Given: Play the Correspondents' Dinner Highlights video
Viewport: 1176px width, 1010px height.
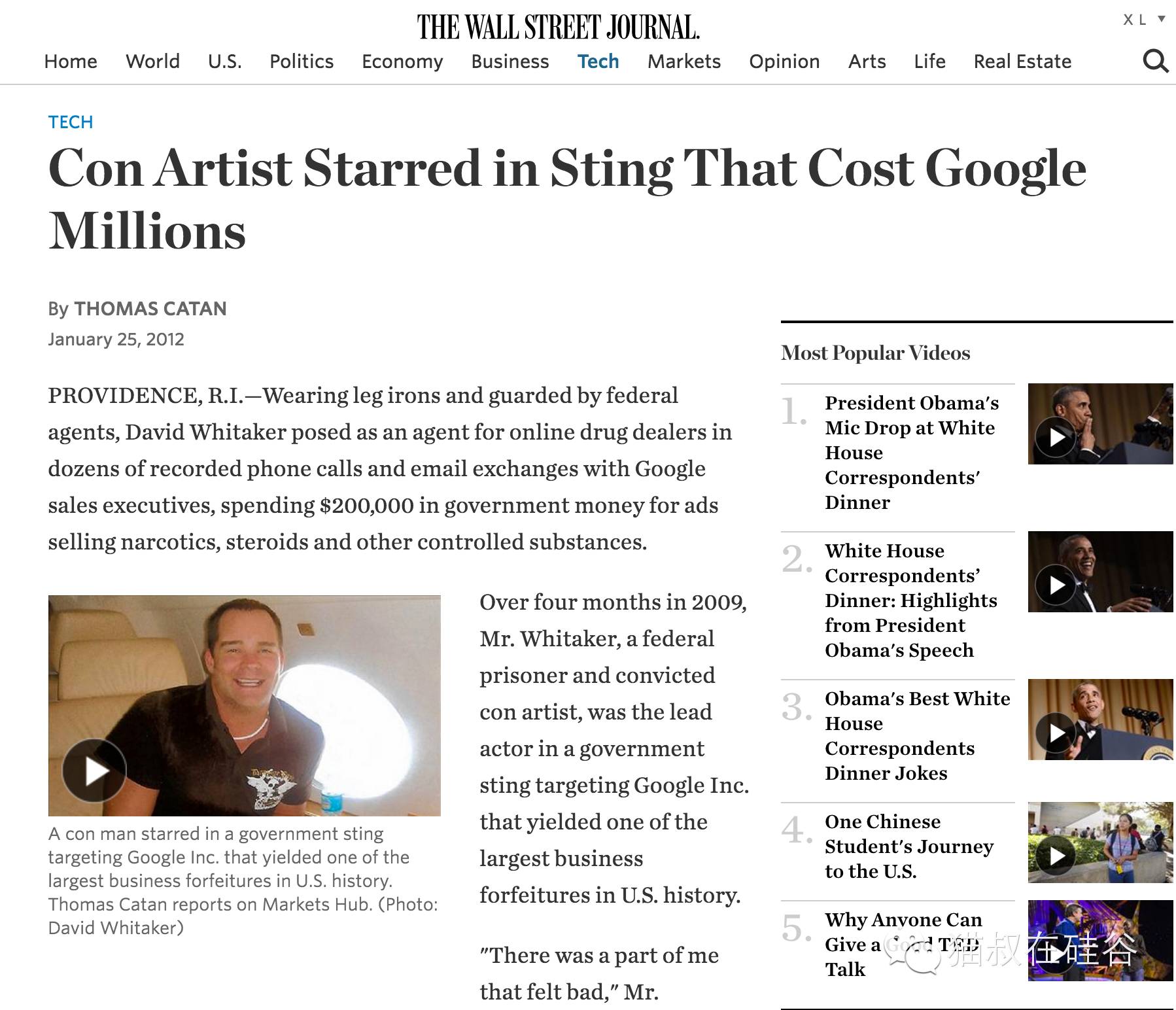Looking at the screenshot, I should pyautogui.click(x=1100, y=572).
